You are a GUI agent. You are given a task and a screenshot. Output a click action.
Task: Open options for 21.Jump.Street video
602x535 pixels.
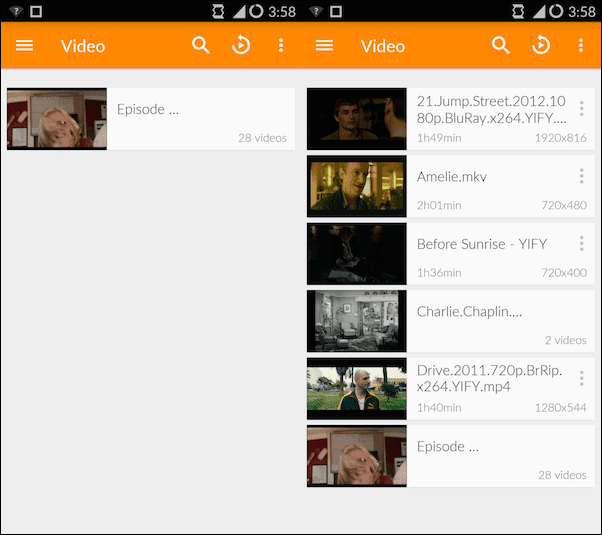point(582,109)
